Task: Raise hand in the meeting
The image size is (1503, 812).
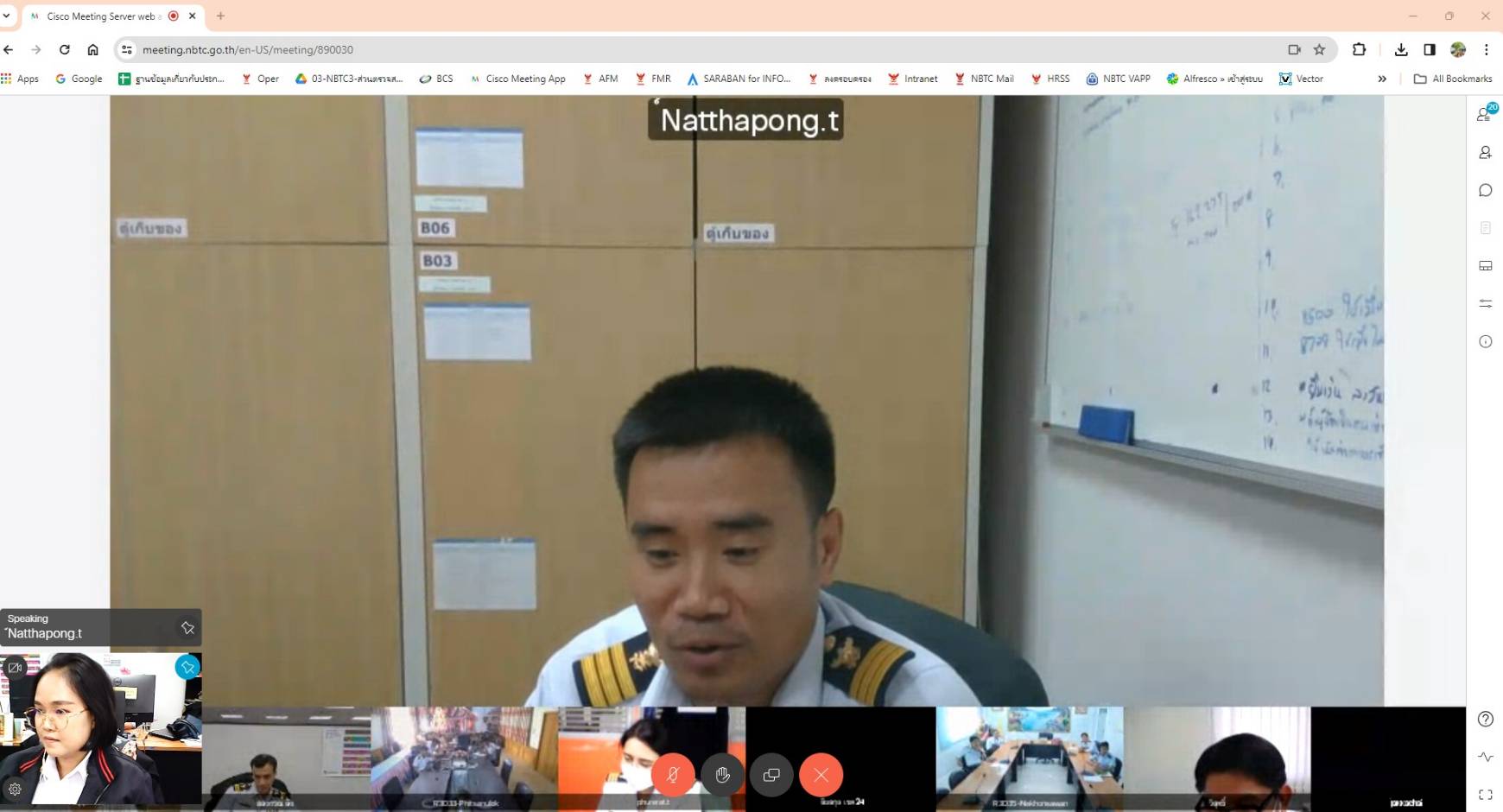Action: click(723, 775)
